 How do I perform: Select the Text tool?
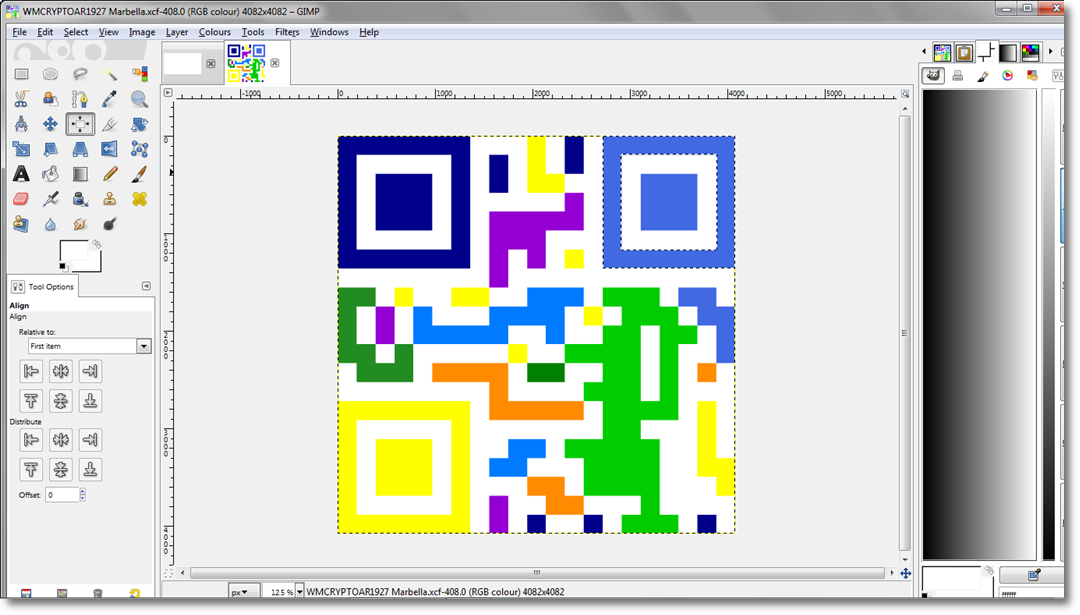pyautogui.click(x=21, y=174)
